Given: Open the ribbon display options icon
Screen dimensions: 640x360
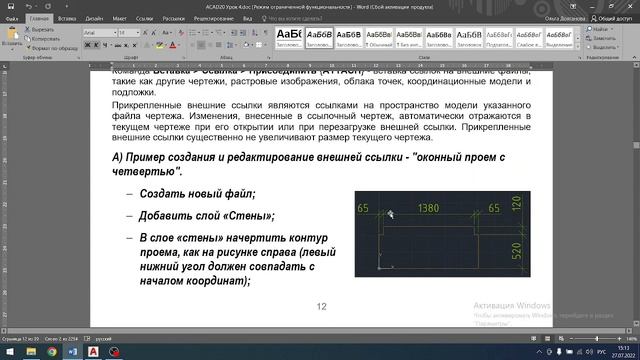Looking at the screenshot, I should click(x=573, y=7).
